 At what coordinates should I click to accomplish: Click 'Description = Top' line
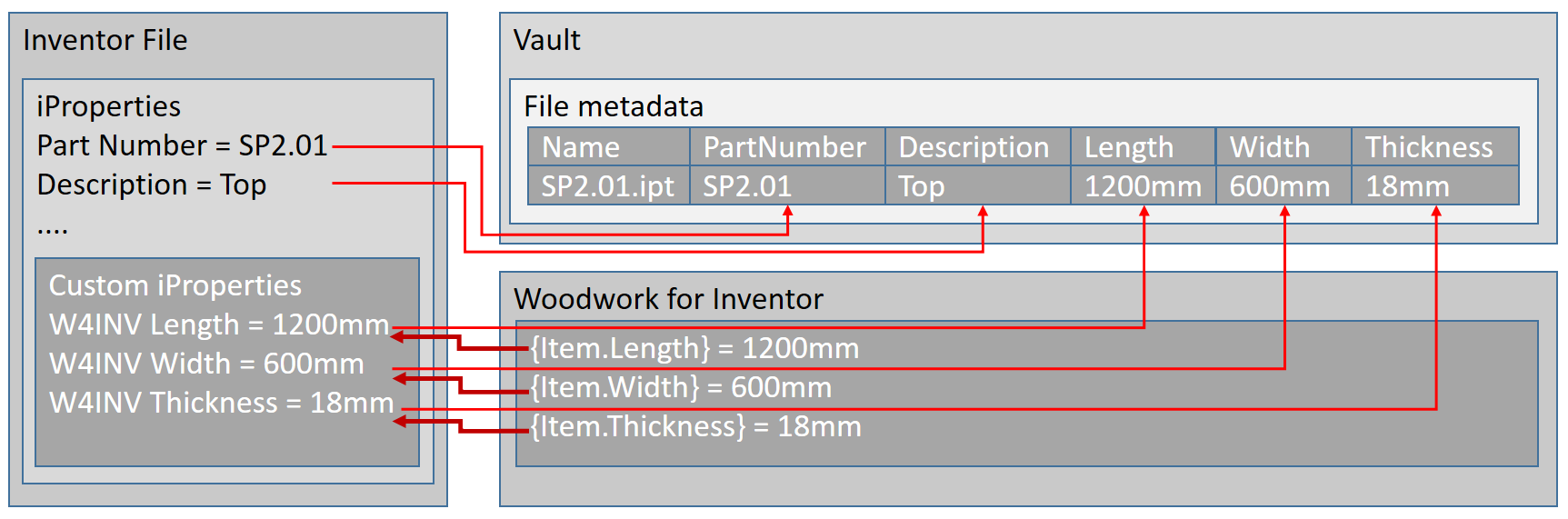pos(152,185)
